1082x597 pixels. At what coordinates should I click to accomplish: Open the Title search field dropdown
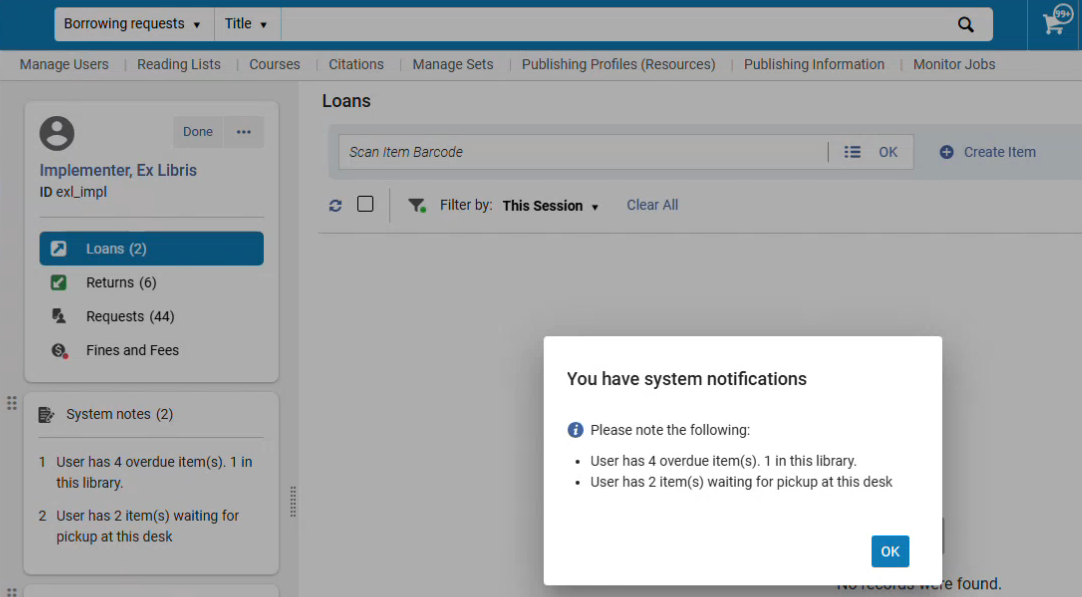246,24
